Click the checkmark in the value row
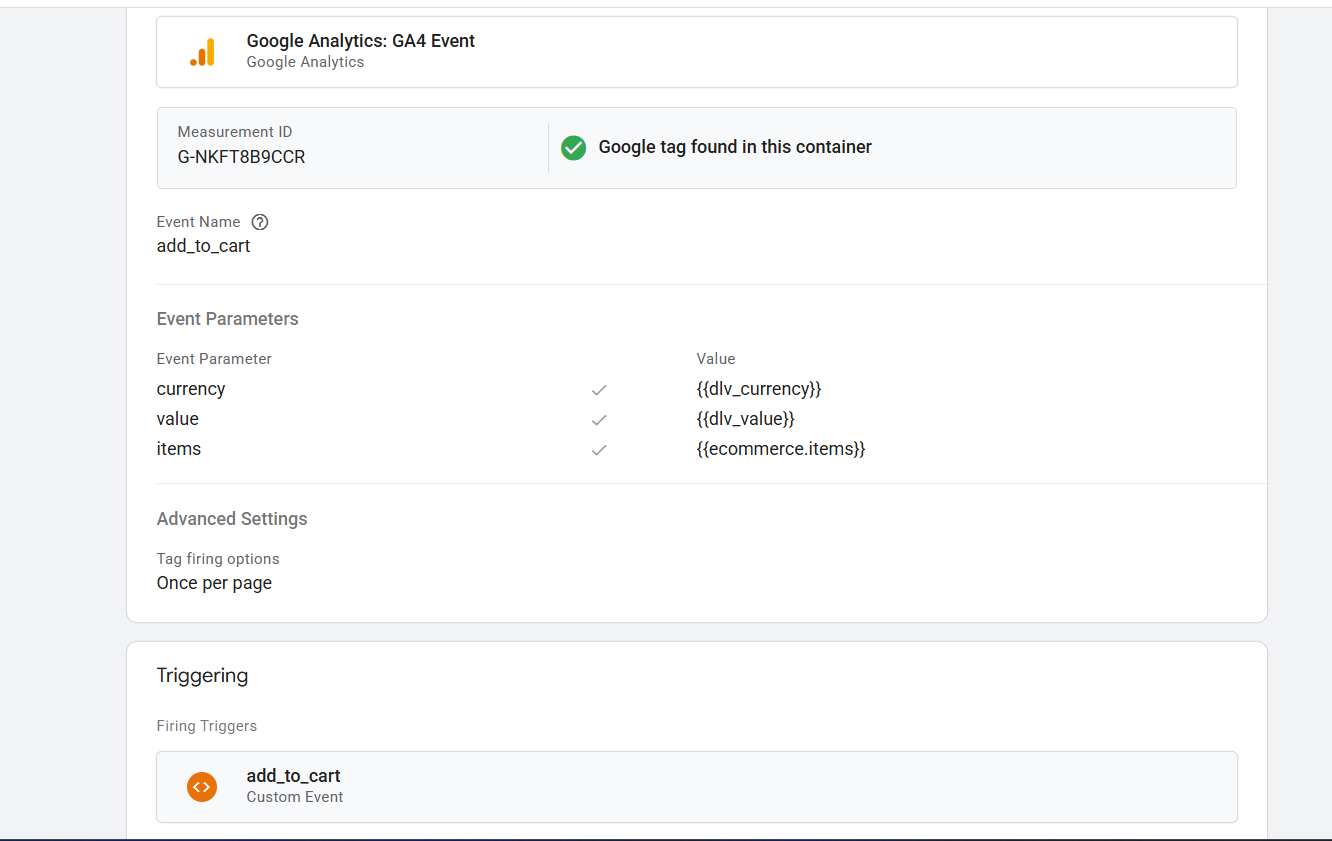Screen dimensions: 1332x841 coord(599,420)
